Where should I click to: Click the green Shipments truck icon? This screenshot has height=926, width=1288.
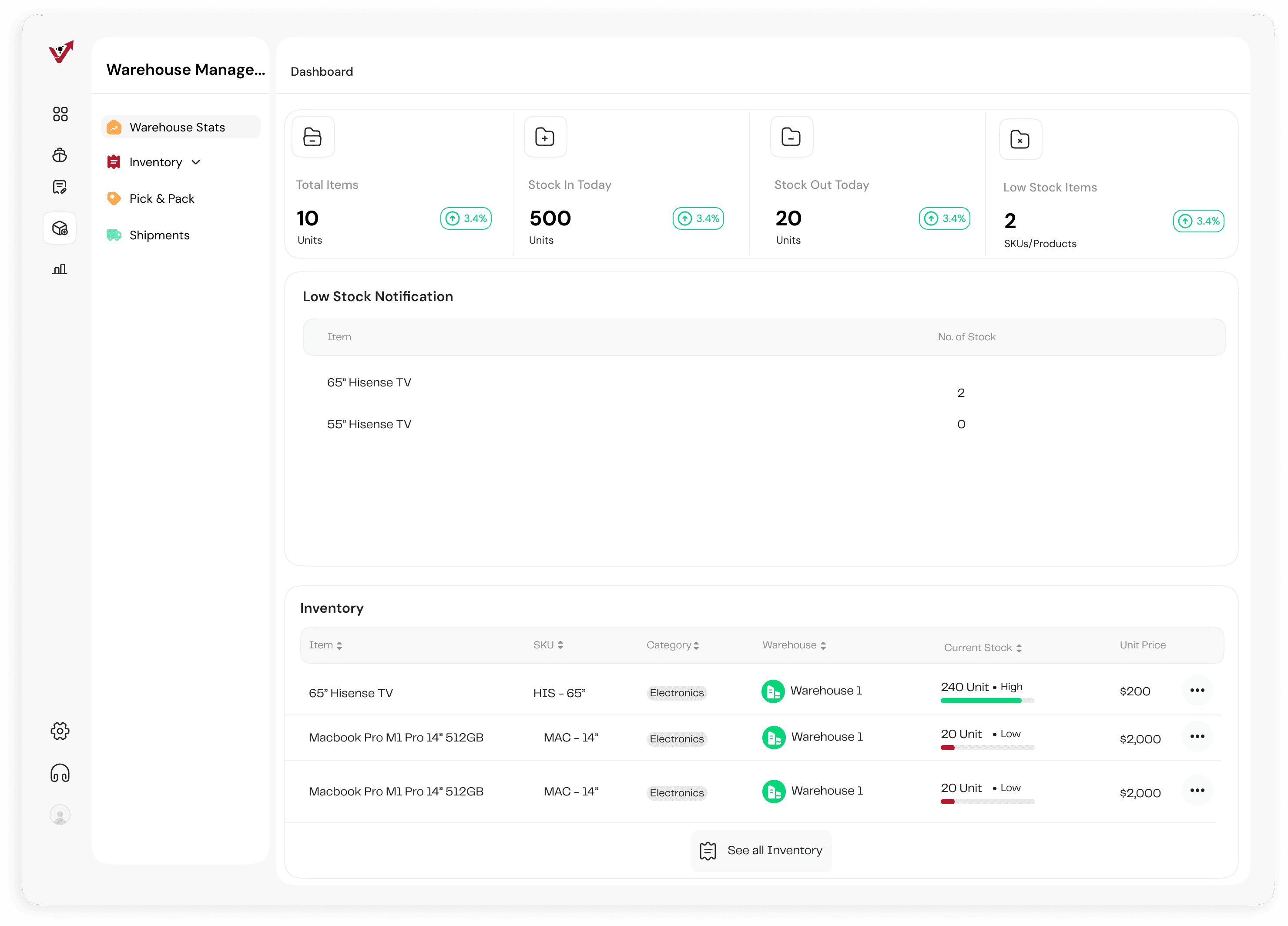(x=114, y=235)
